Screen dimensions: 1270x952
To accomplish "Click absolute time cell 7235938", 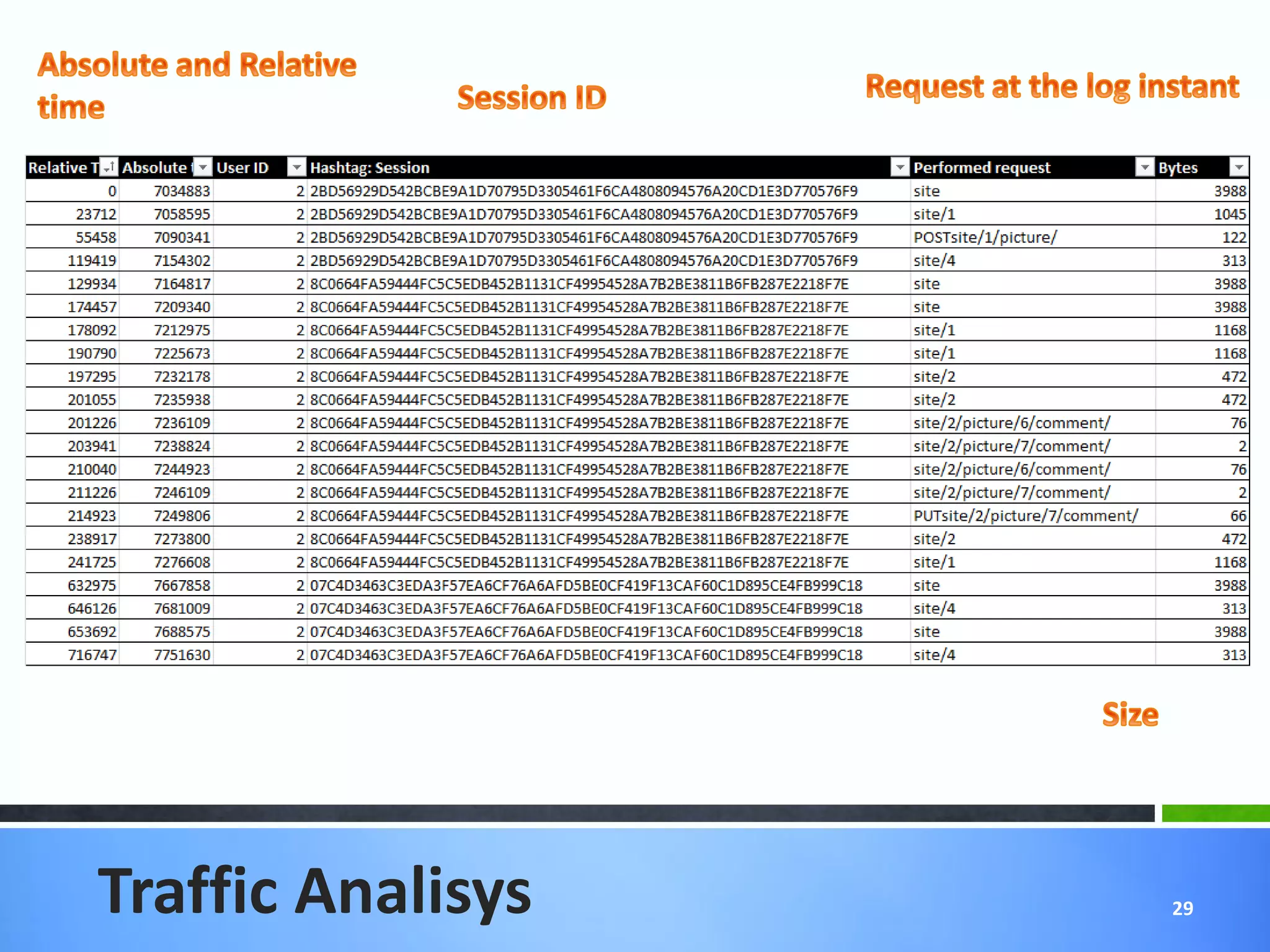I will pyautogui.click(x=166, y=400).
